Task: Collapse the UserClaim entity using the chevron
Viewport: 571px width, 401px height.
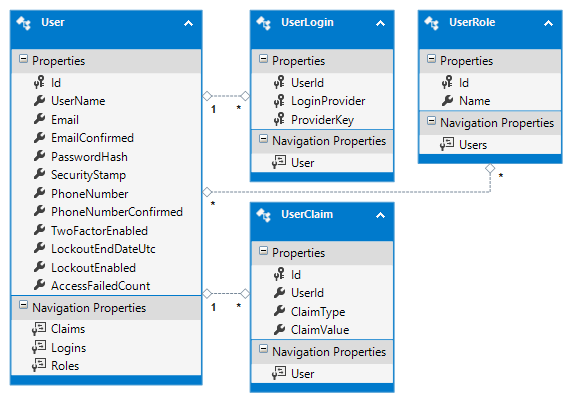Action: point(380,216)
